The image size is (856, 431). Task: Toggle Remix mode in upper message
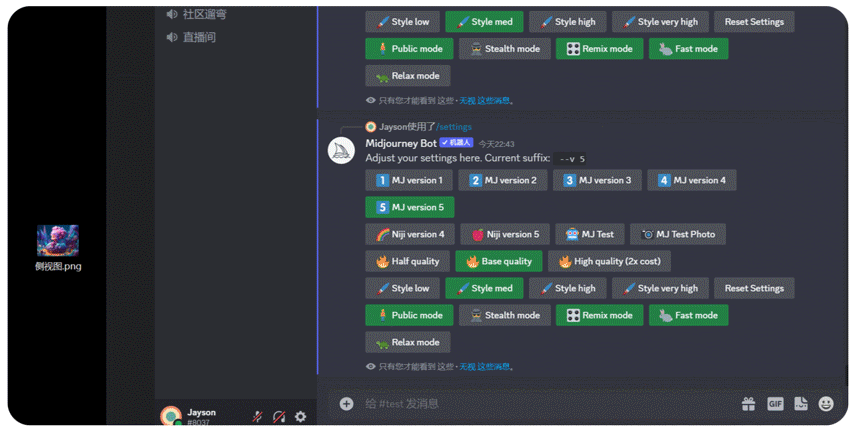click(x=599, y=49)
